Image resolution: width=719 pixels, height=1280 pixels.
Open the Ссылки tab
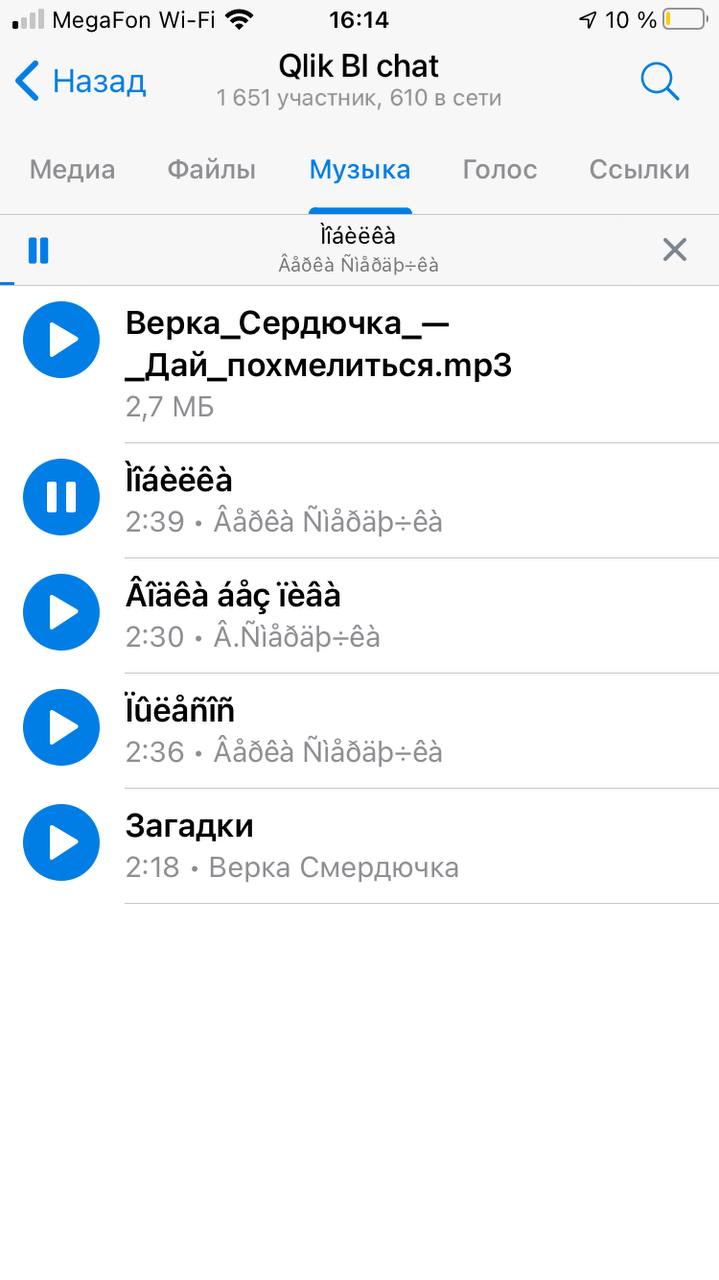[639, 170]
